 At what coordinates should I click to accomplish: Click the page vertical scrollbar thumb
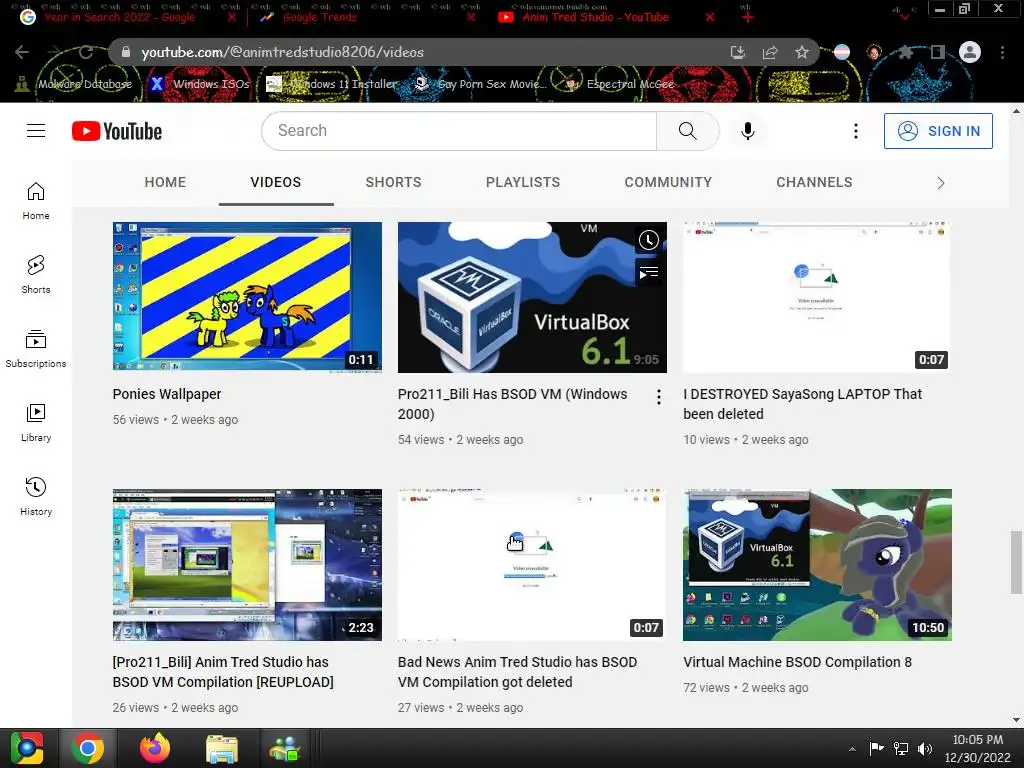(1016, 562)
